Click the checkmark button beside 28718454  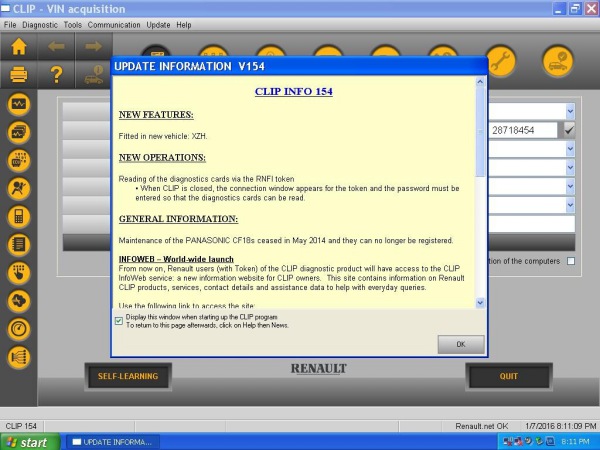point(569,130)
